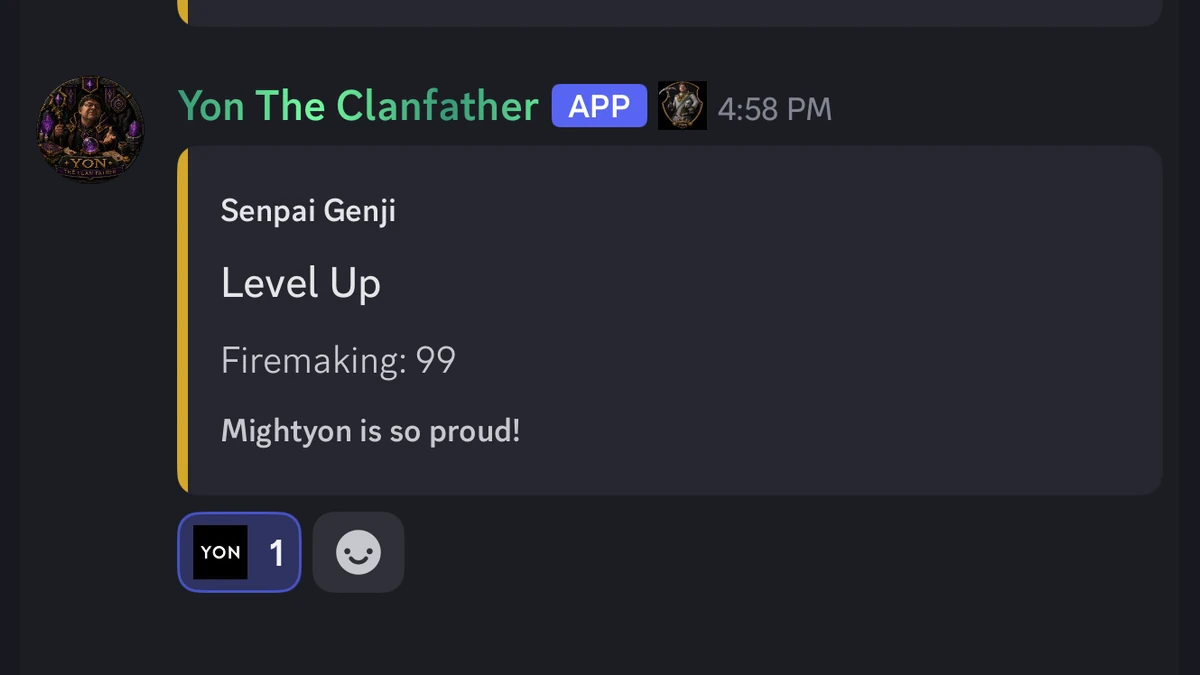Click the YON emoji image in the reaction

[x=220, y=552]
